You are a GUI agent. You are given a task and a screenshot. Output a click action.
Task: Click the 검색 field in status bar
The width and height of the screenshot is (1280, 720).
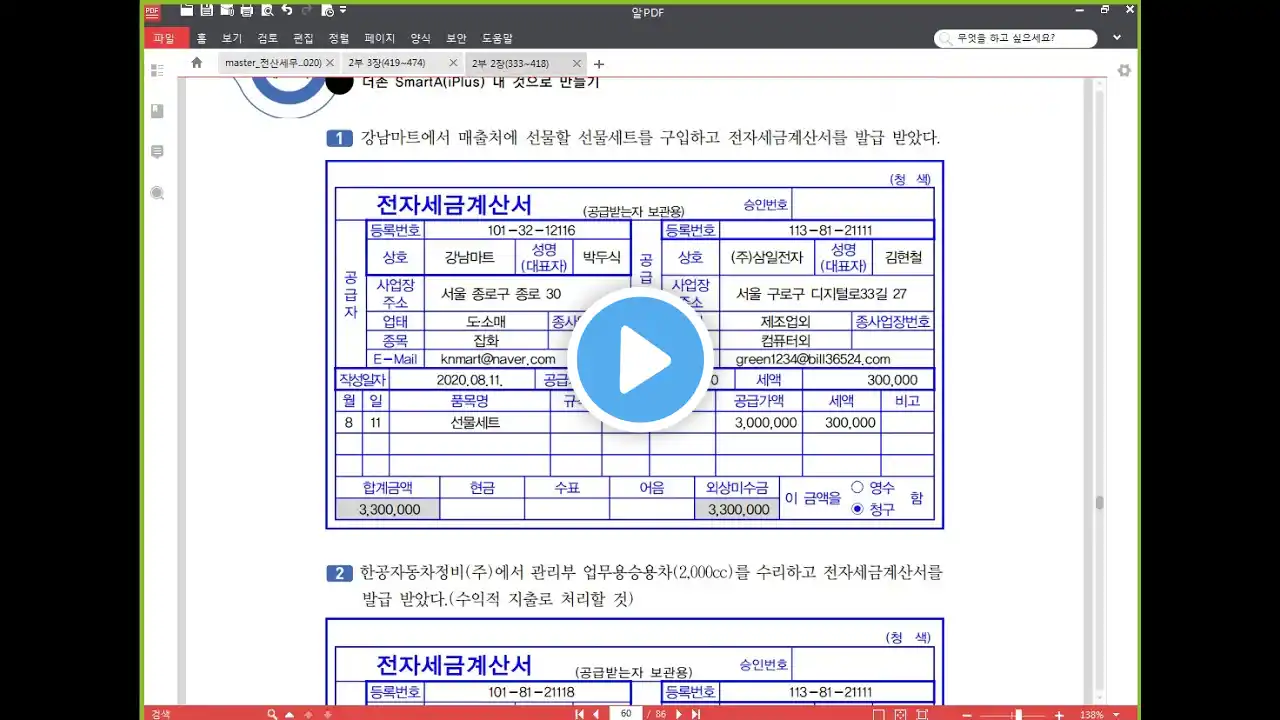click(x=205, y=714)
